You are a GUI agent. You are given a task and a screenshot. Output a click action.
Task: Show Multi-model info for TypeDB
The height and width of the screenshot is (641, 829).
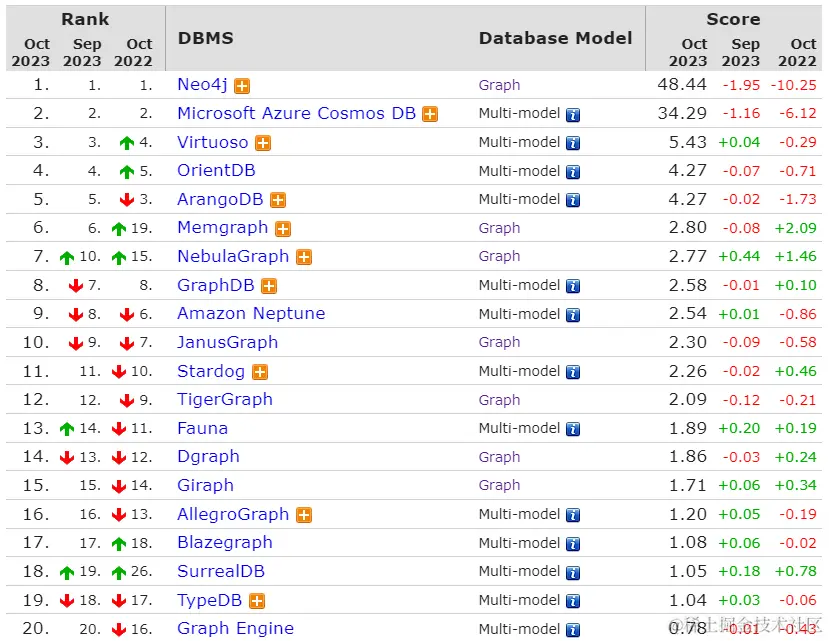pos(573,601)
